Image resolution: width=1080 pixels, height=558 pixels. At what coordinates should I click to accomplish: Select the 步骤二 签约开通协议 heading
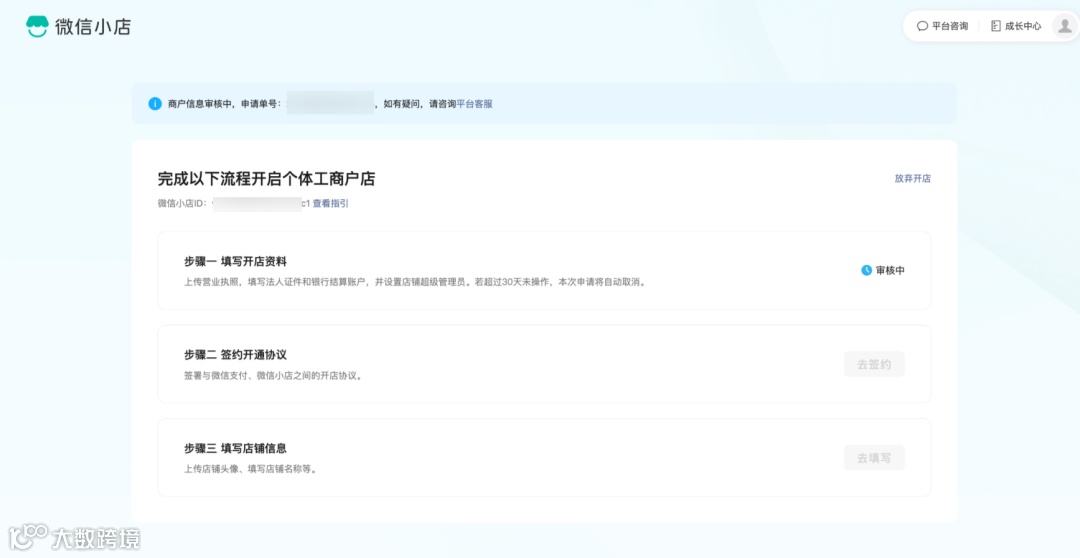235,355
